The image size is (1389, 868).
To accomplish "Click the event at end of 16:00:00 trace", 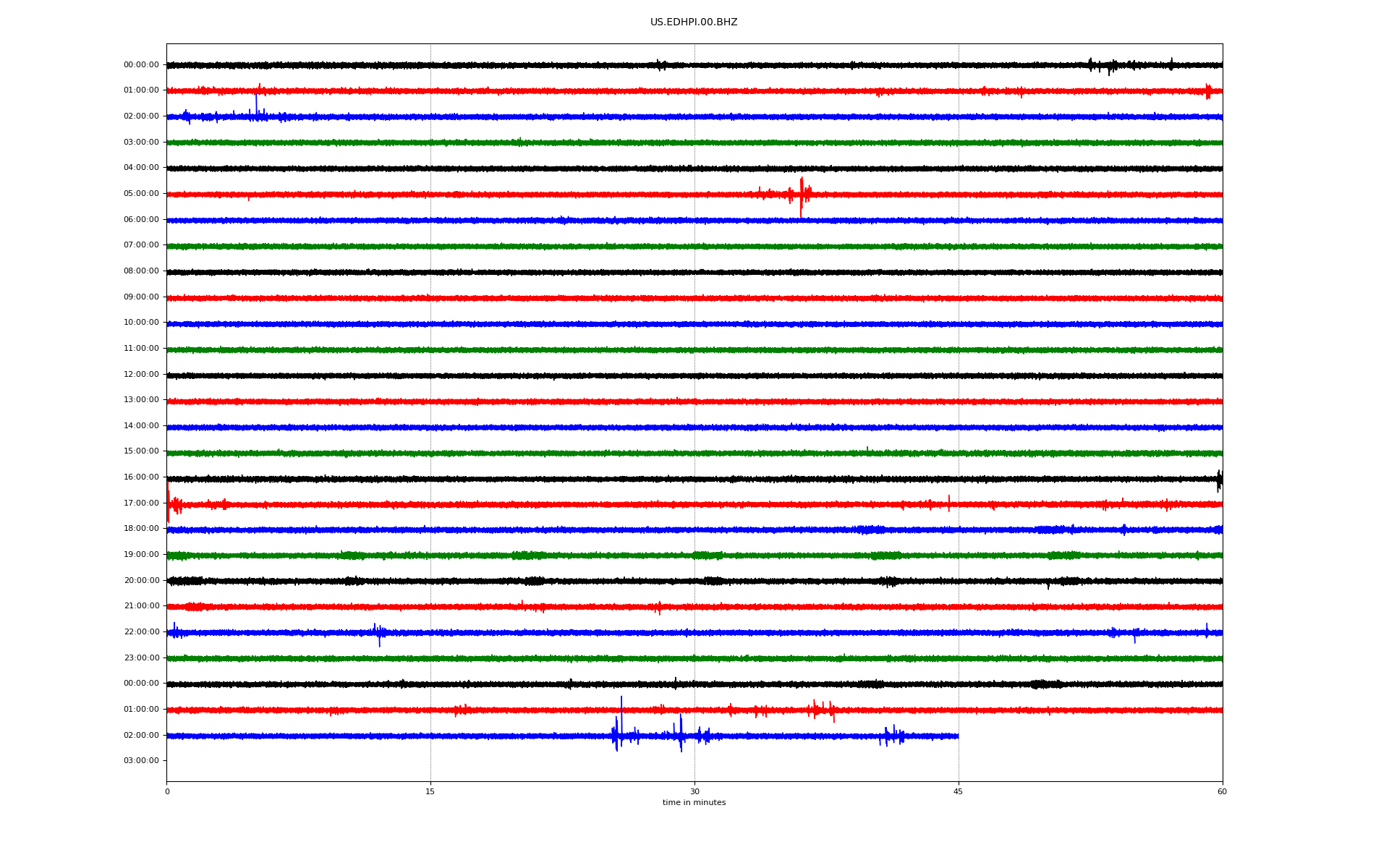I will coord(1219,479).
